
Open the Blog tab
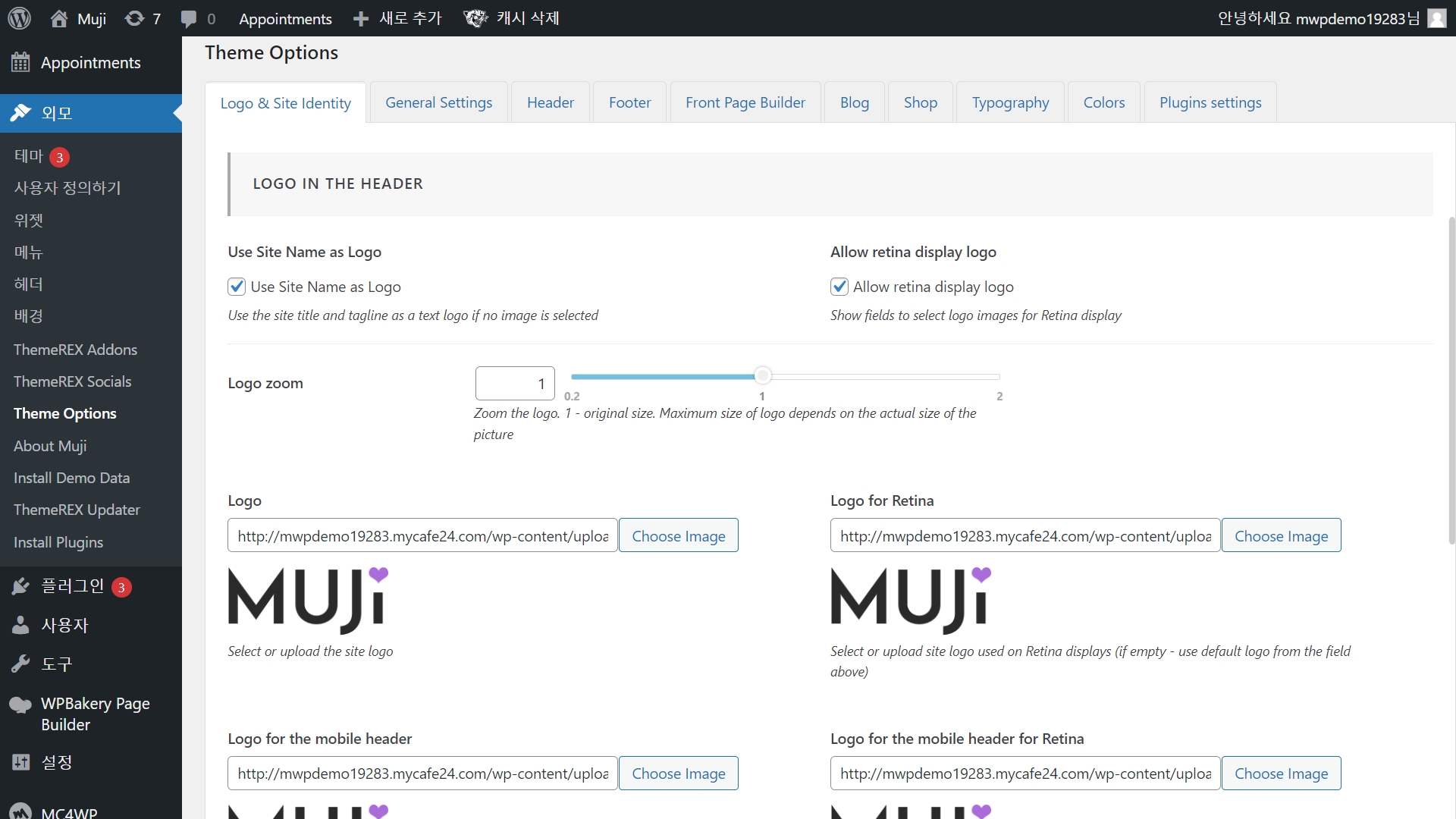coord(855,102)
